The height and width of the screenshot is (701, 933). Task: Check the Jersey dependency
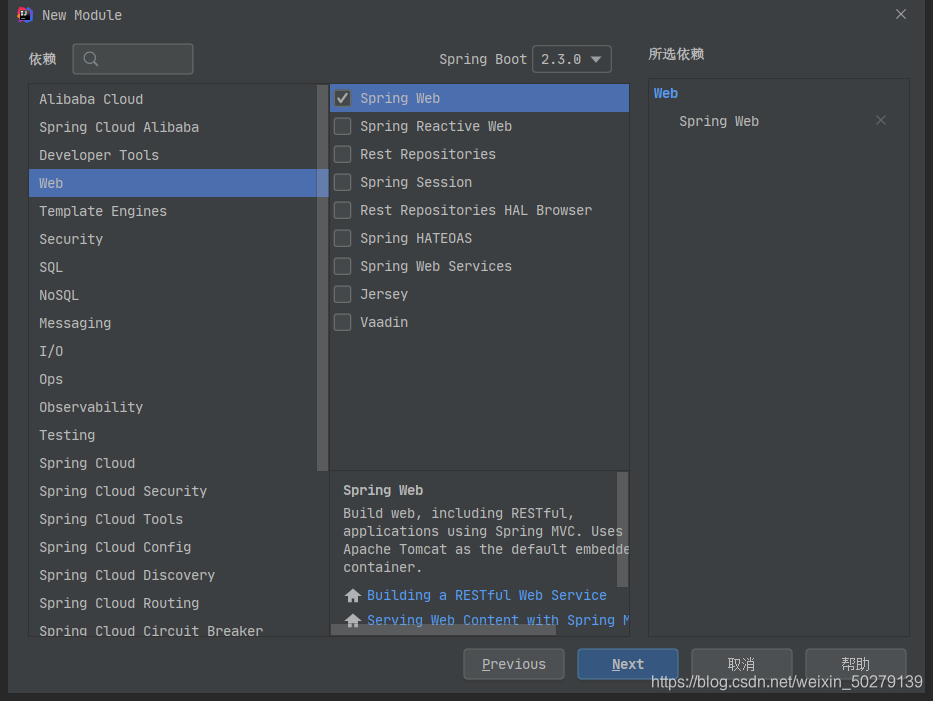pos(343,294)
